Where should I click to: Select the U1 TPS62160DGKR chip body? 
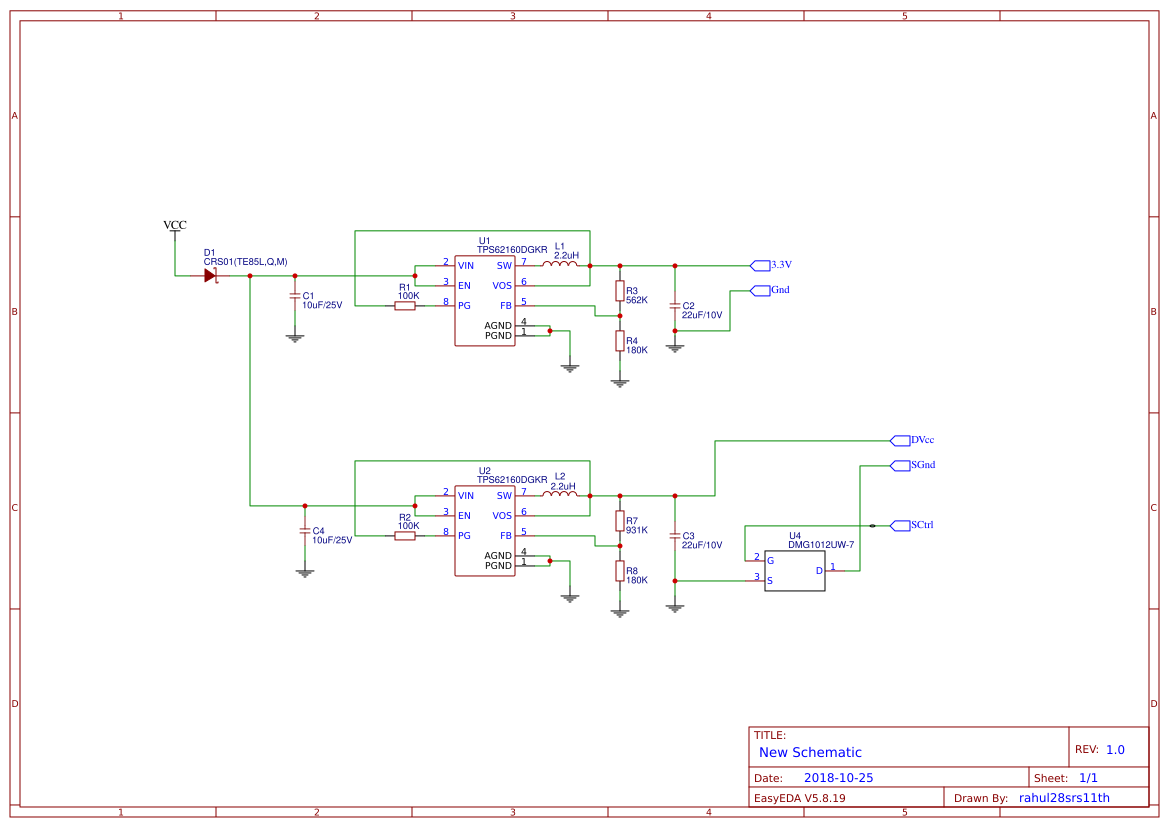pos(485,301)
